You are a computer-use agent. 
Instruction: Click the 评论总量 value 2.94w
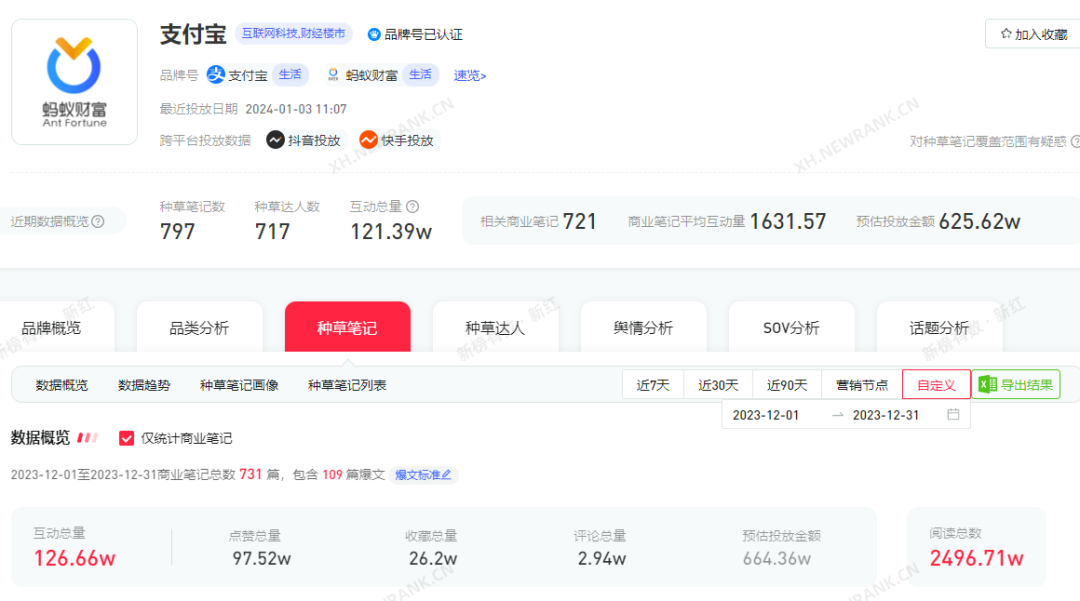(x=601, y=558)
